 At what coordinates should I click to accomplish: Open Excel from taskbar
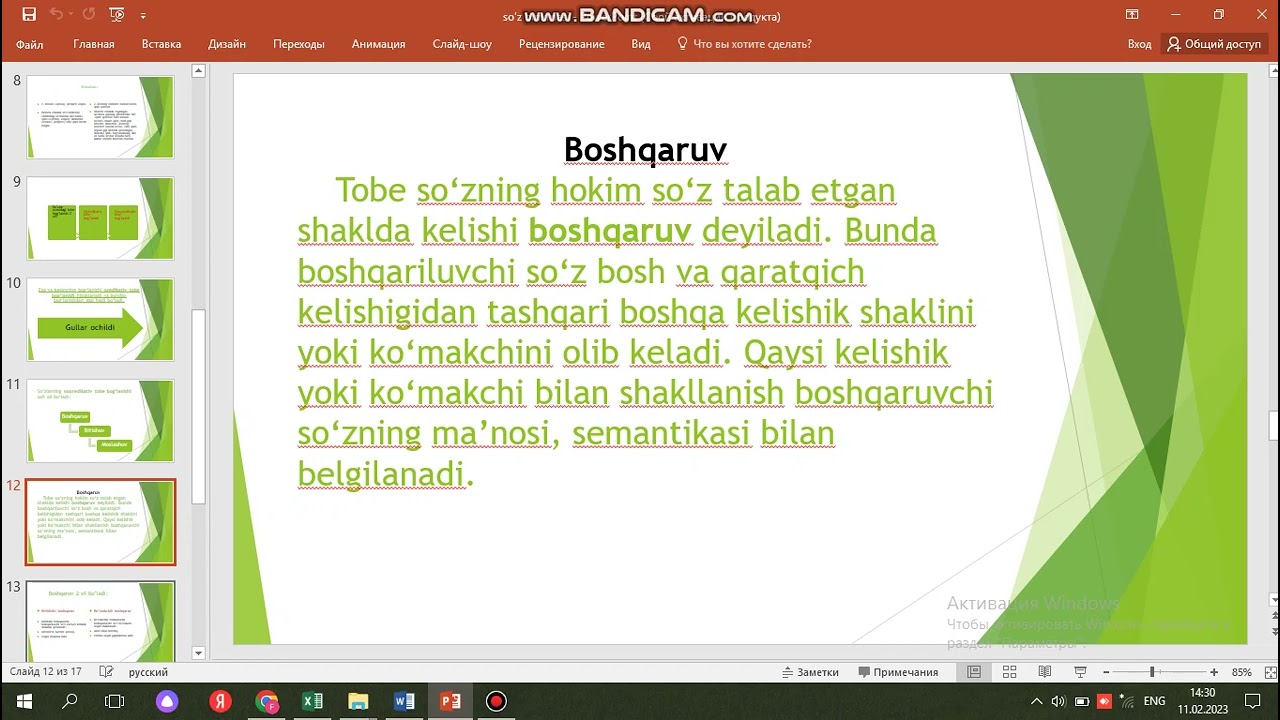coord(312,701)
